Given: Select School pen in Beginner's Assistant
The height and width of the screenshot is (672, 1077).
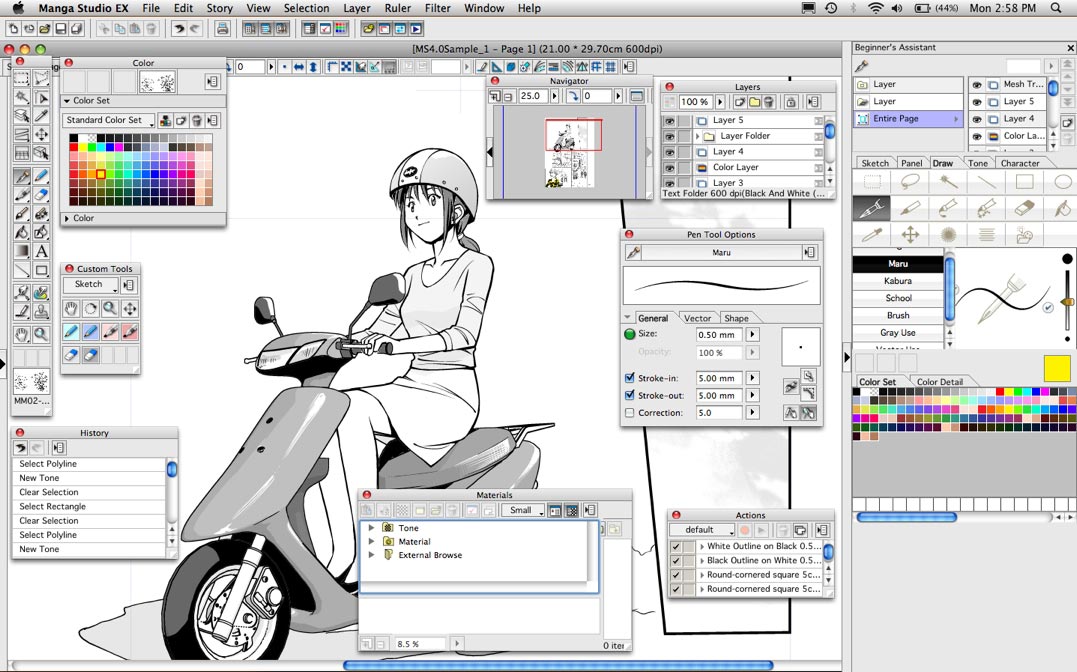Looking at the screenshot, I should point(898,298).
